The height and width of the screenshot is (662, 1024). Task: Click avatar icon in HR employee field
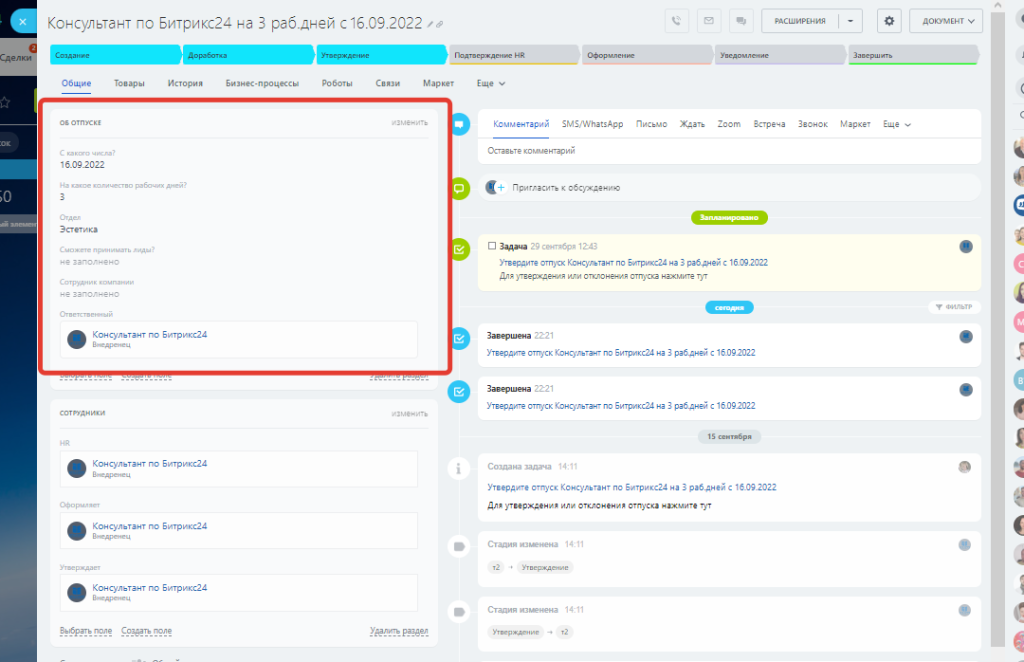click(x=77, y=468)
